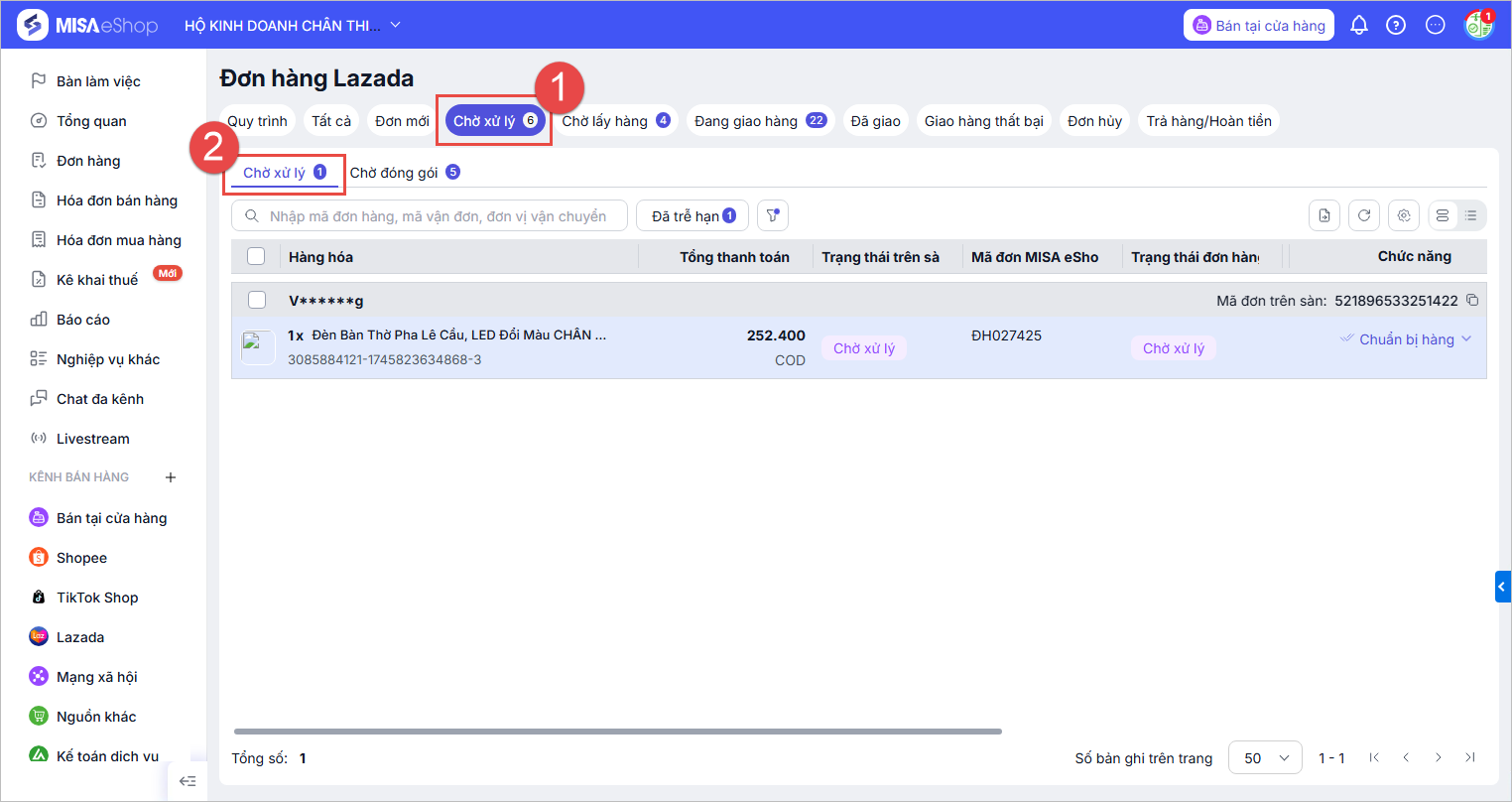1512x802 pixels.
Task: Open the records-per-page dropdown showing 50
Action: tap(1265, 757)
